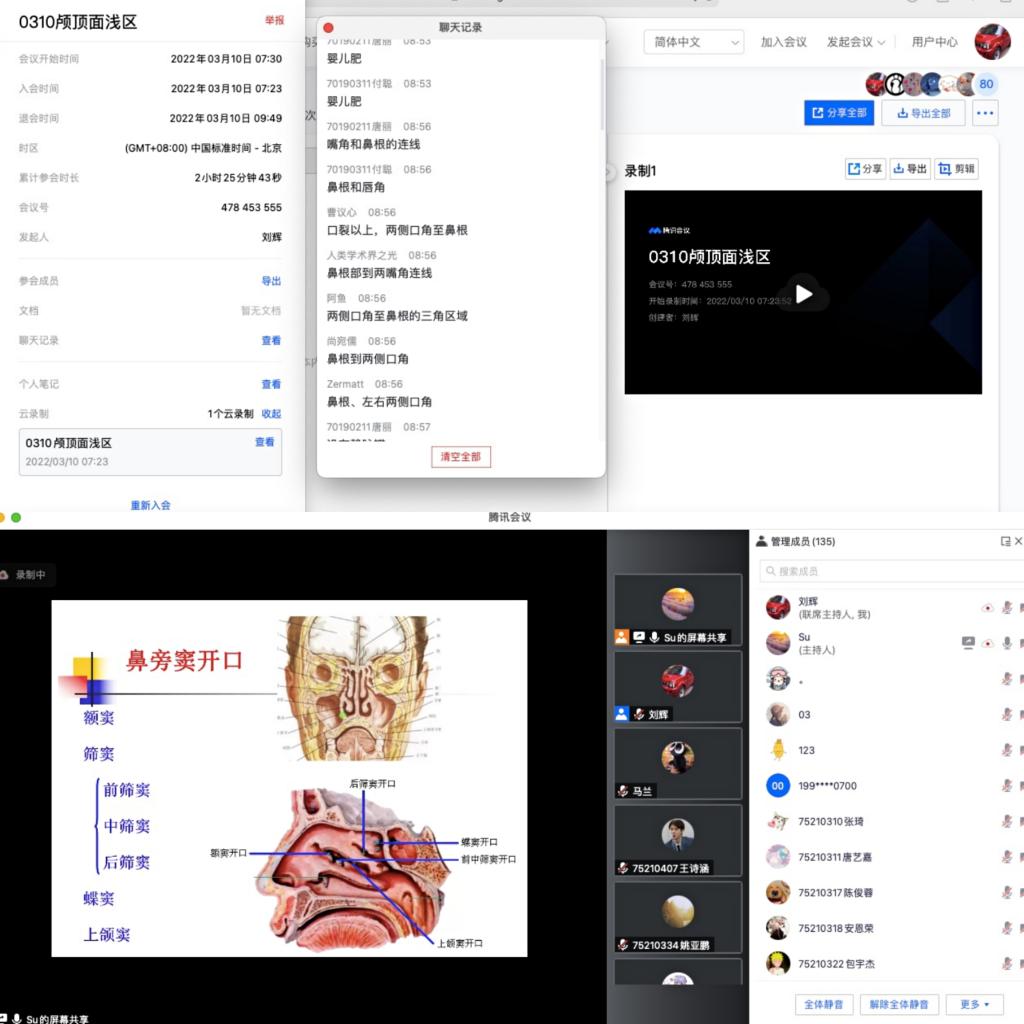The image size is (1024, 1024).
Task: Click 分享 share button for 录制1
Action: [865, 169]
